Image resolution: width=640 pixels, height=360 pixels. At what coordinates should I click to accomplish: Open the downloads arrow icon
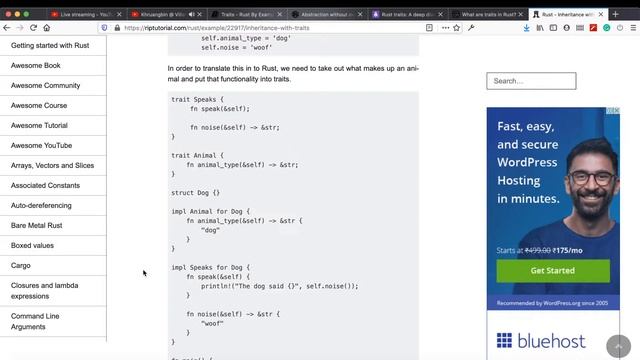[527, 28]
